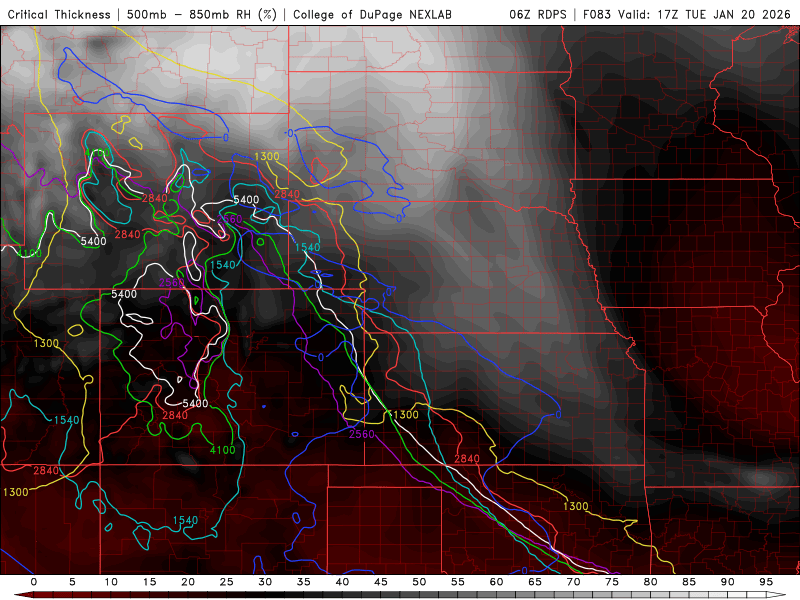Click the 75 value on the color scale

point(612,582)
